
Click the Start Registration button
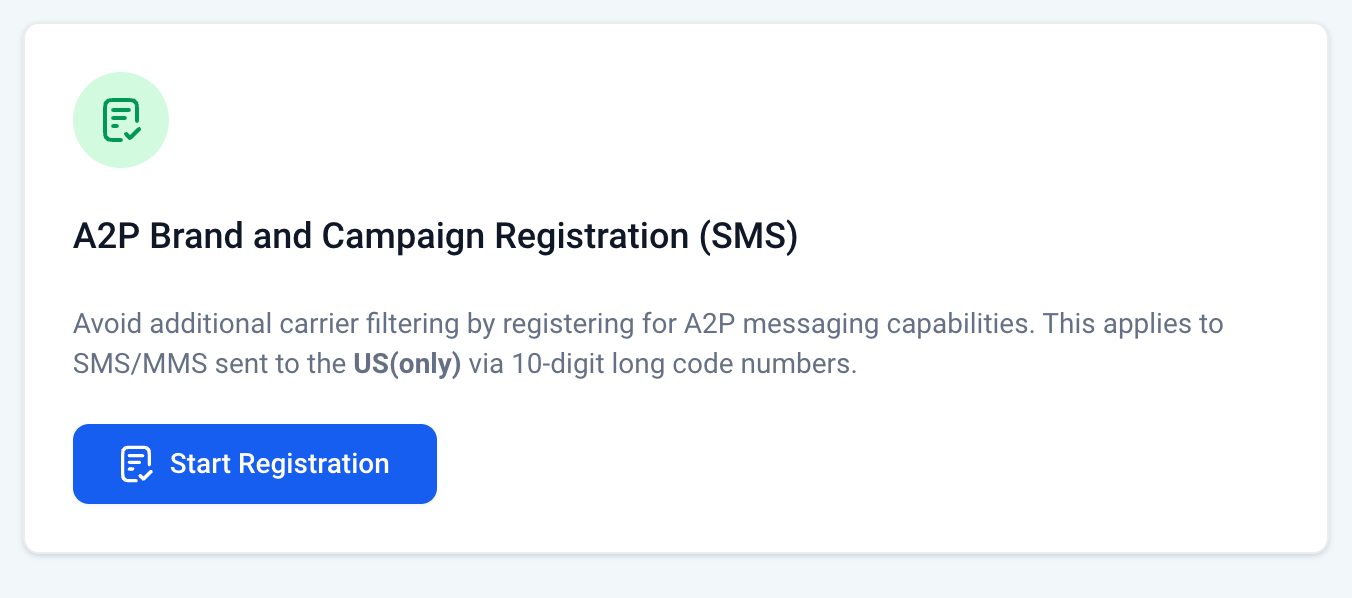coord(255,464)
